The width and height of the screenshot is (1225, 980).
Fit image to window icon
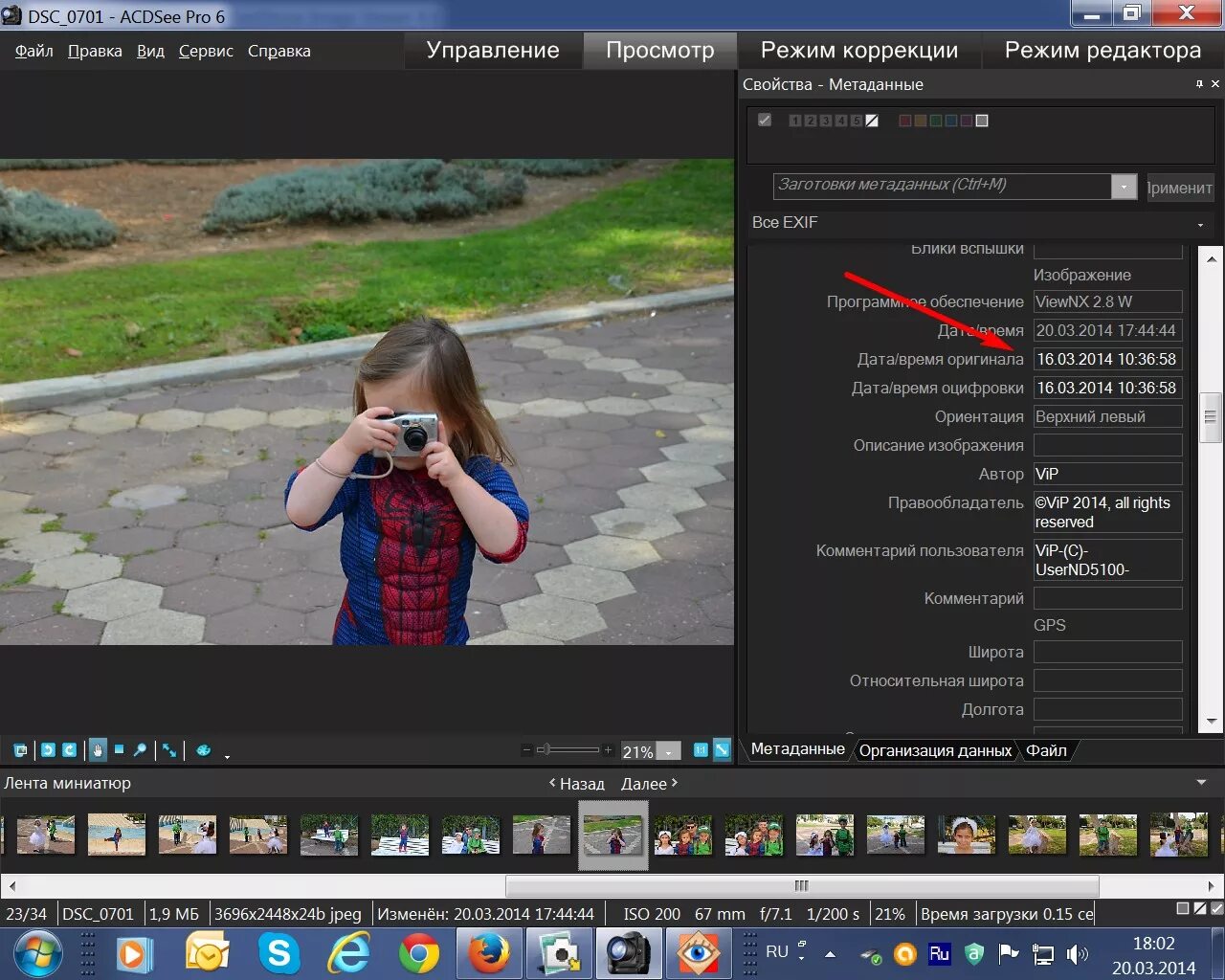[722, 750]
